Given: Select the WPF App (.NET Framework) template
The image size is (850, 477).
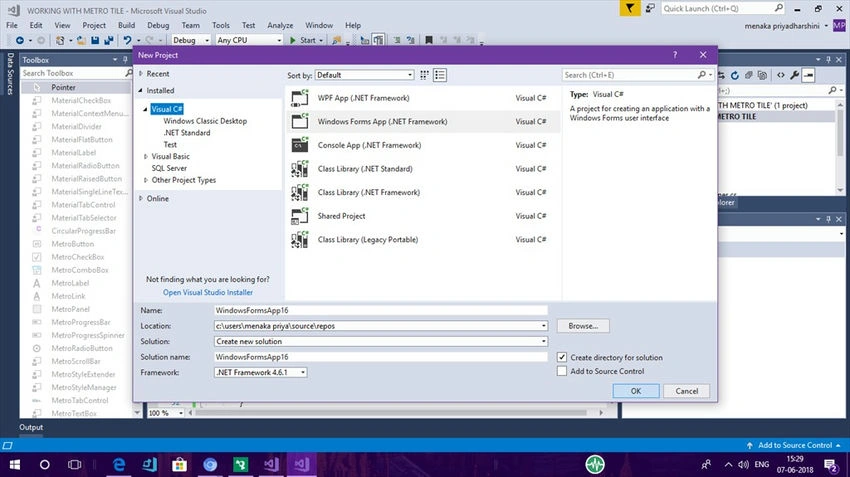Looking at the screenshot, I should click(423, 98).
